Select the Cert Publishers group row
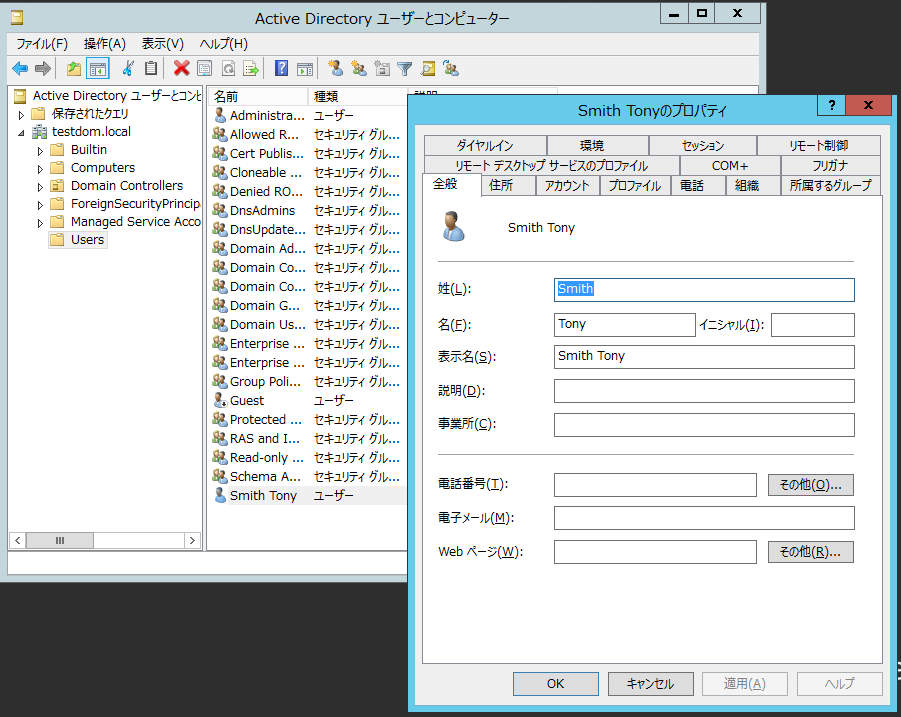The height and width of the screenshot is (717, 901). (x=306, y=154)
